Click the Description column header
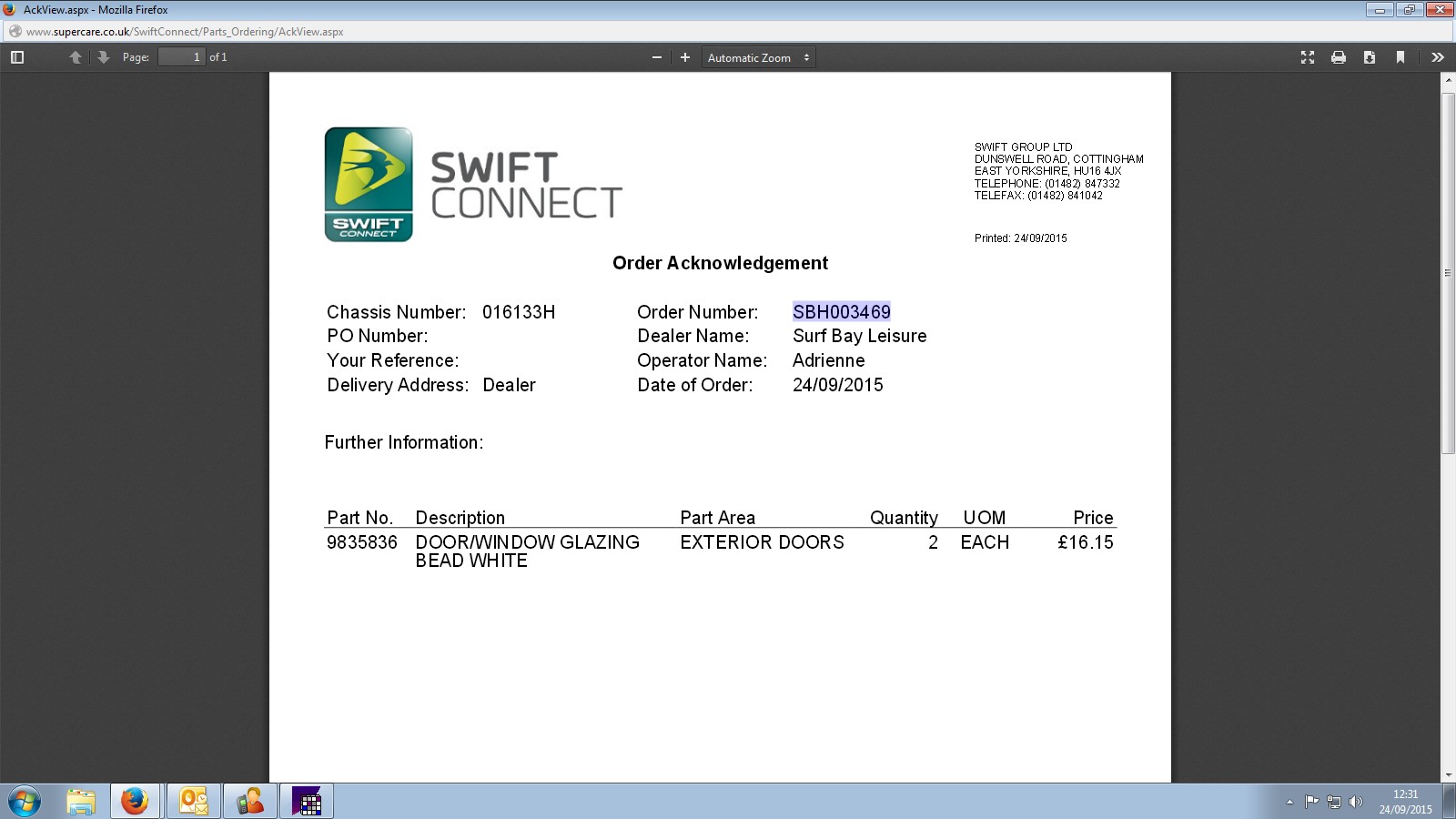Viewport: 1456px width, 819px height. click(x=460, y=518)
